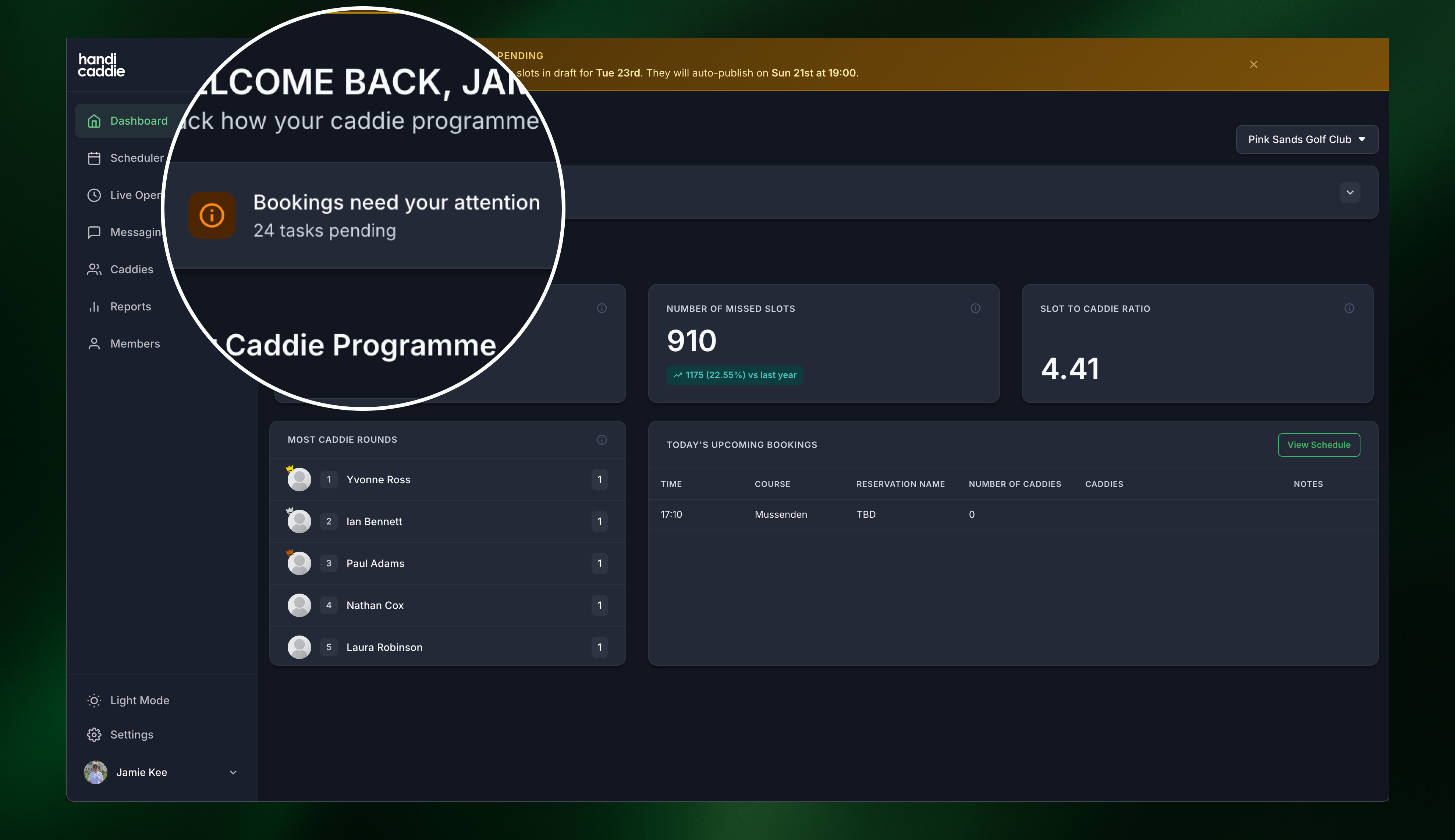
Task: Expand the bookings attention panel chevron
Action: (1349, 193)
